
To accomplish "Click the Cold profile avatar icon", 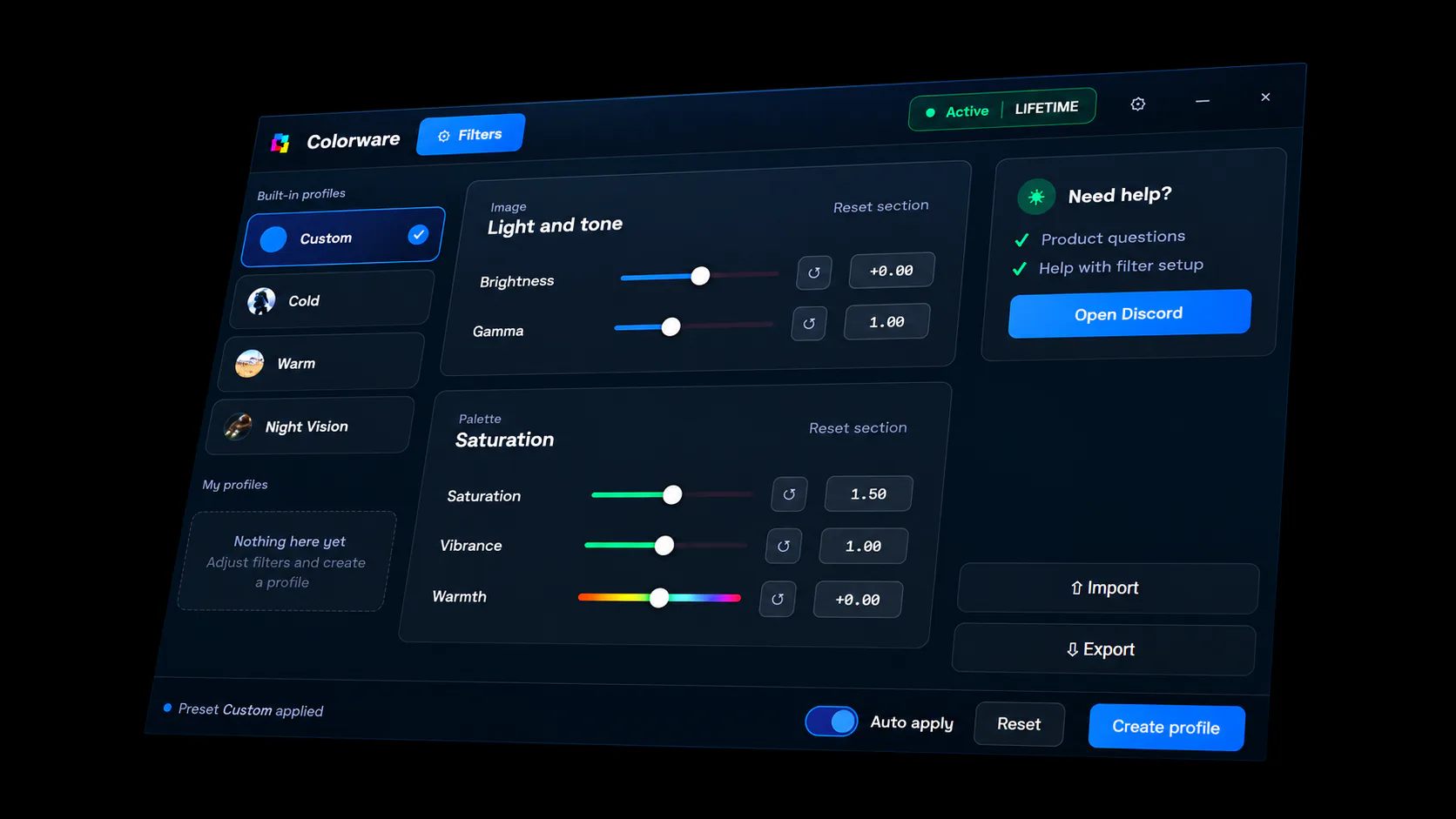I will (261, 301).
